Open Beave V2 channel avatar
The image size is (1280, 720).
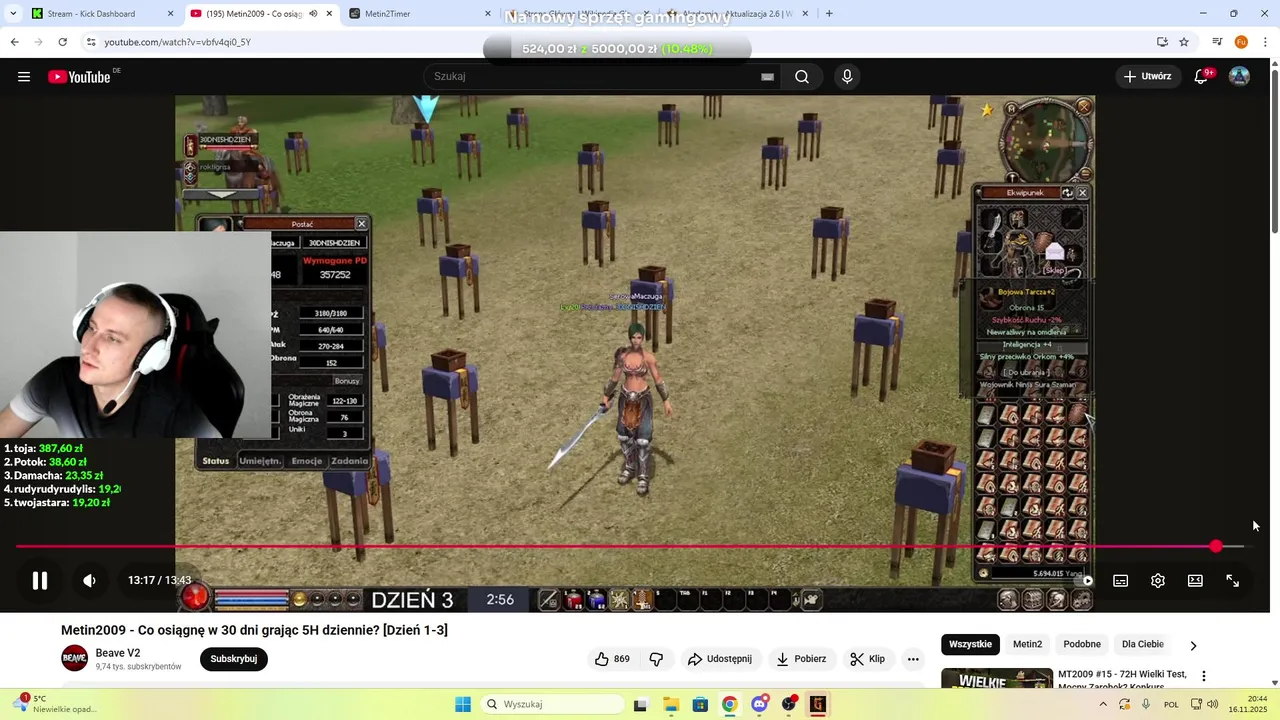(x=75, y=658)
